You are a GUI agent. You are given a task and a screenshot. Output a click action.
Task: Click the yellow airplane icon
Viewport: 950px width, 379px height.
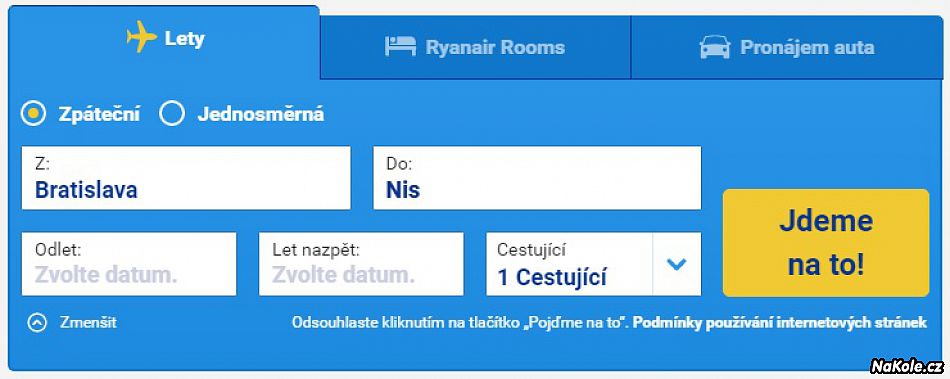coord(142,37)
